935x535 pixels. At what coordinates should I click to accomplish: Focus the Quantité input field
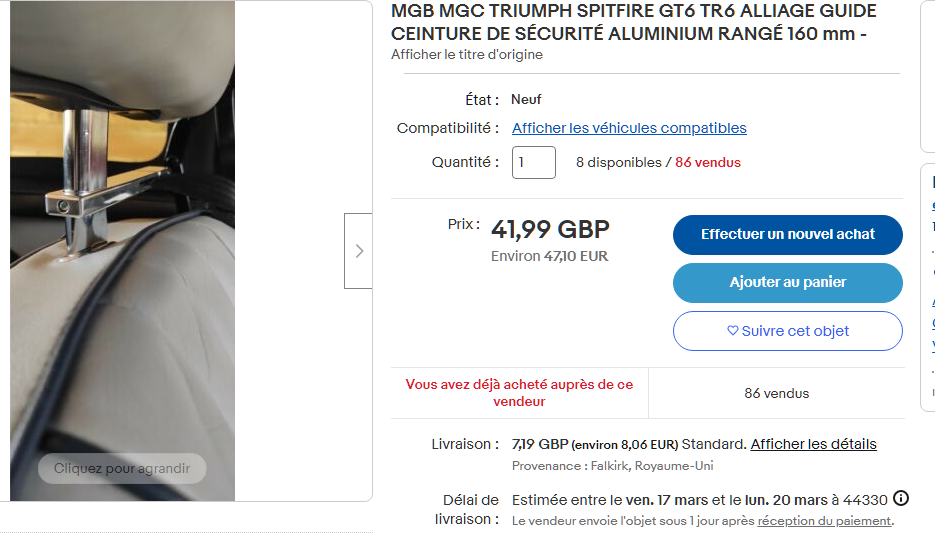click(533, 162)
